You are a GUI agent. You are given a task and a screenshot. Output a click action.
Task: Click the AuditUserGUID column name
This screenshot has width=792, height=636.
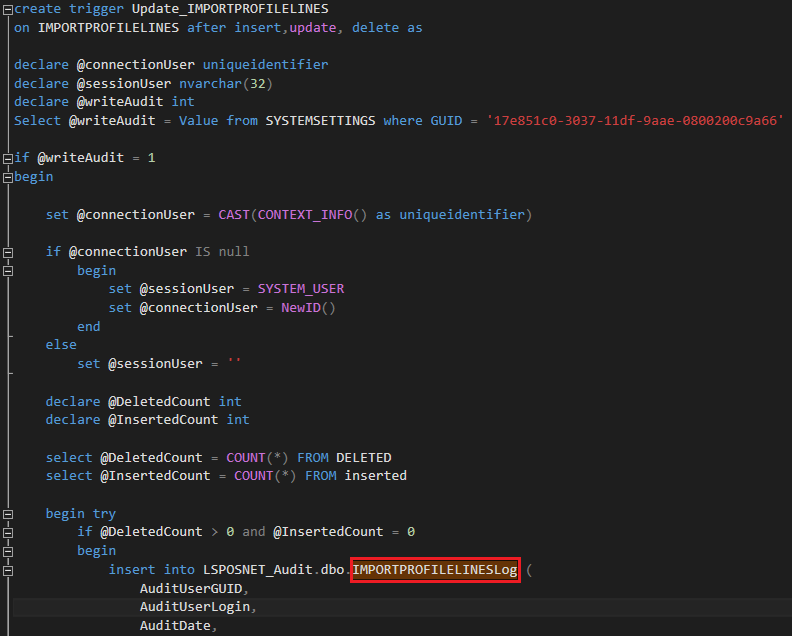[191, 589]
